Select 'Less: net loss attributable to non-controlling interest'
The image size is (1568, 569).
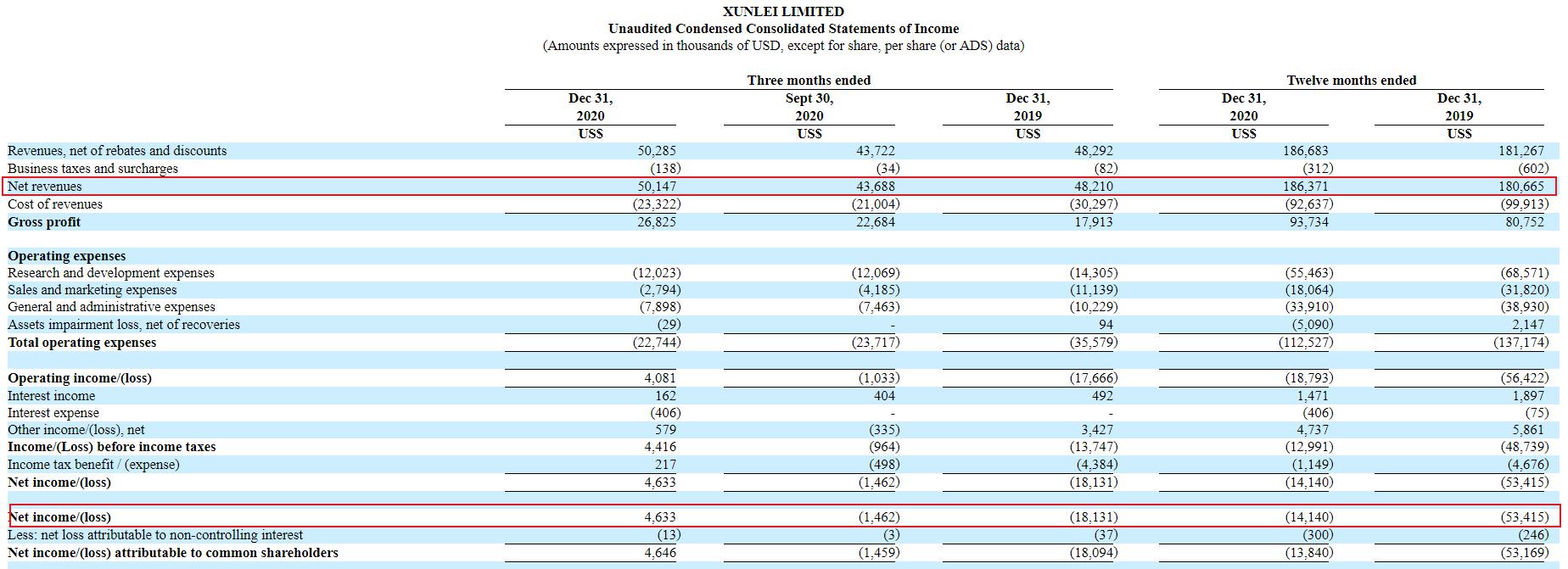(155, 535)
